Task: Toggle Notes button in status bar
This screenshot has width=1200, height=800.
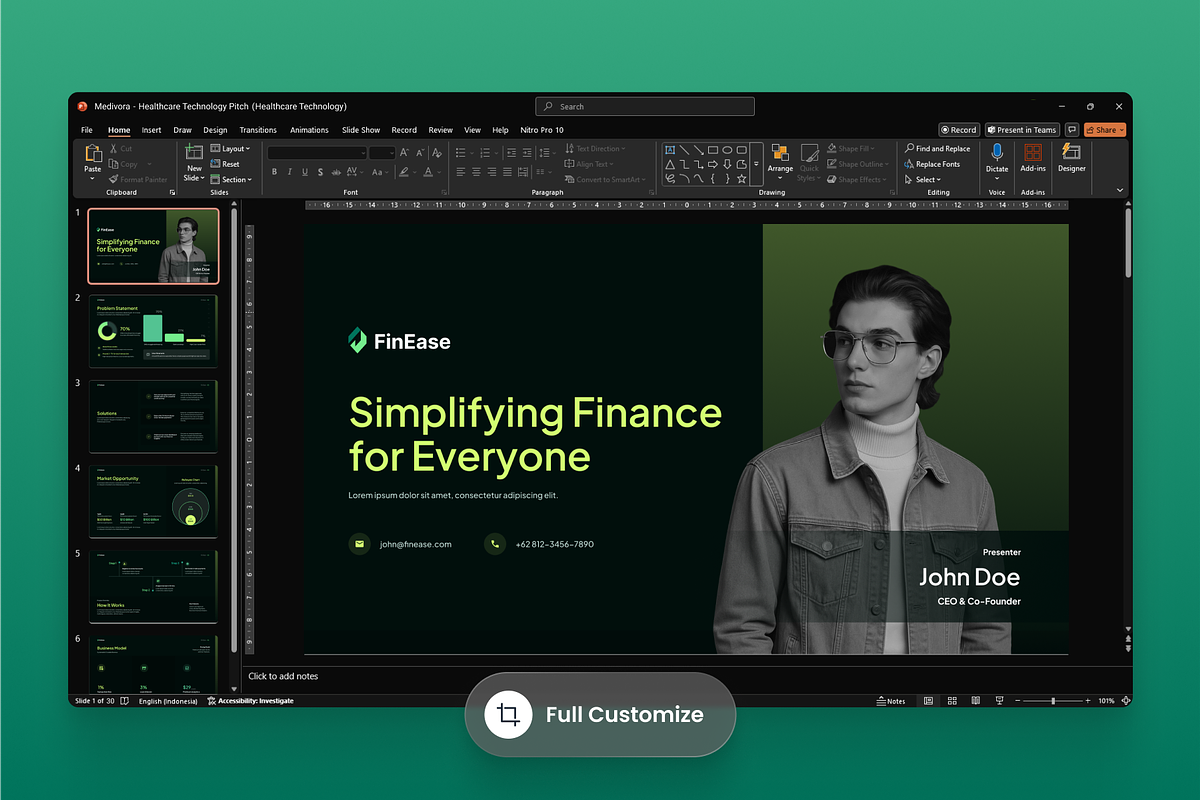Action: pos(890,701)
